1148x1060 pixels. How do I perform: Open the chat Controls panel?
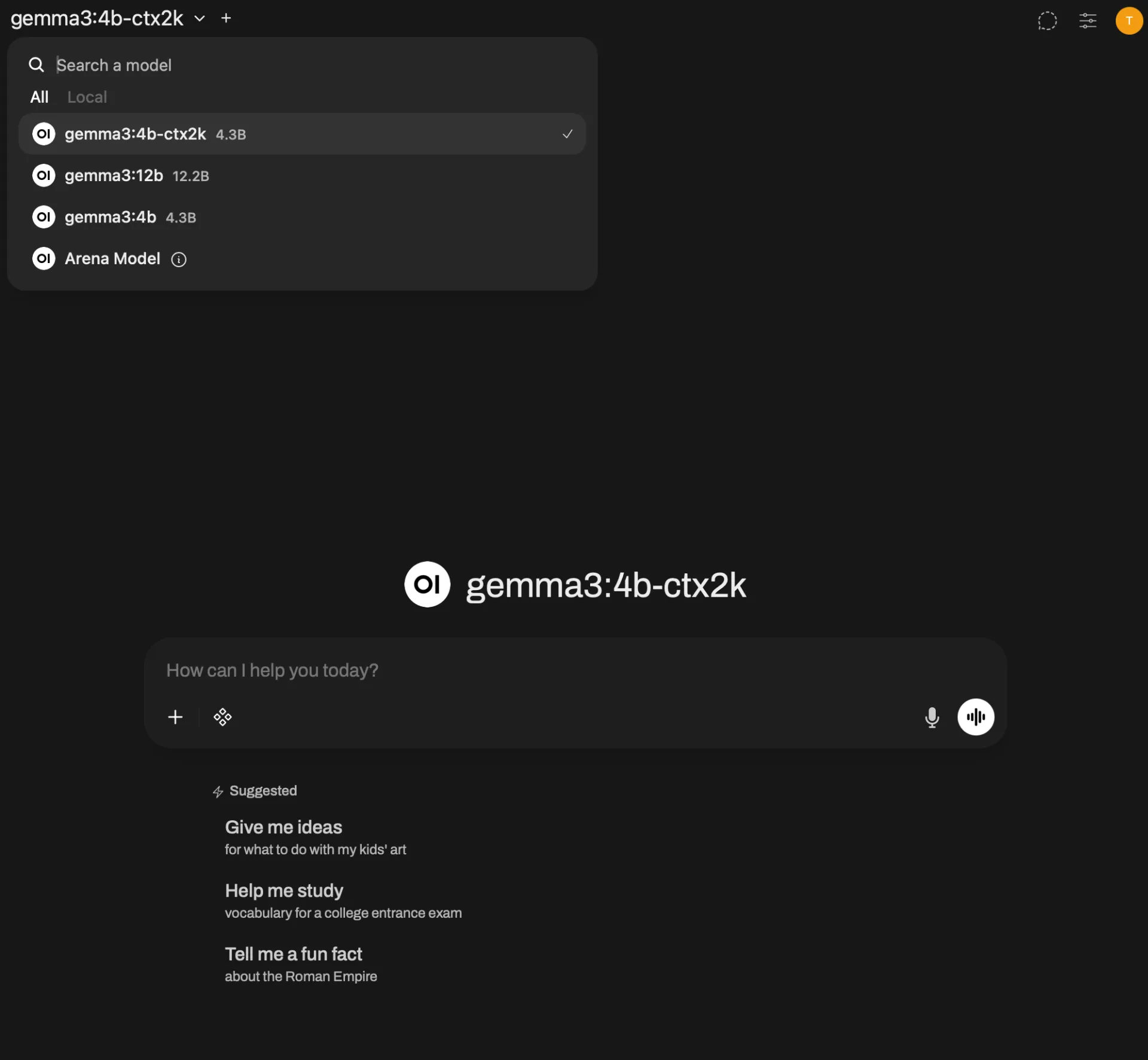click(x=1088, y=20)
